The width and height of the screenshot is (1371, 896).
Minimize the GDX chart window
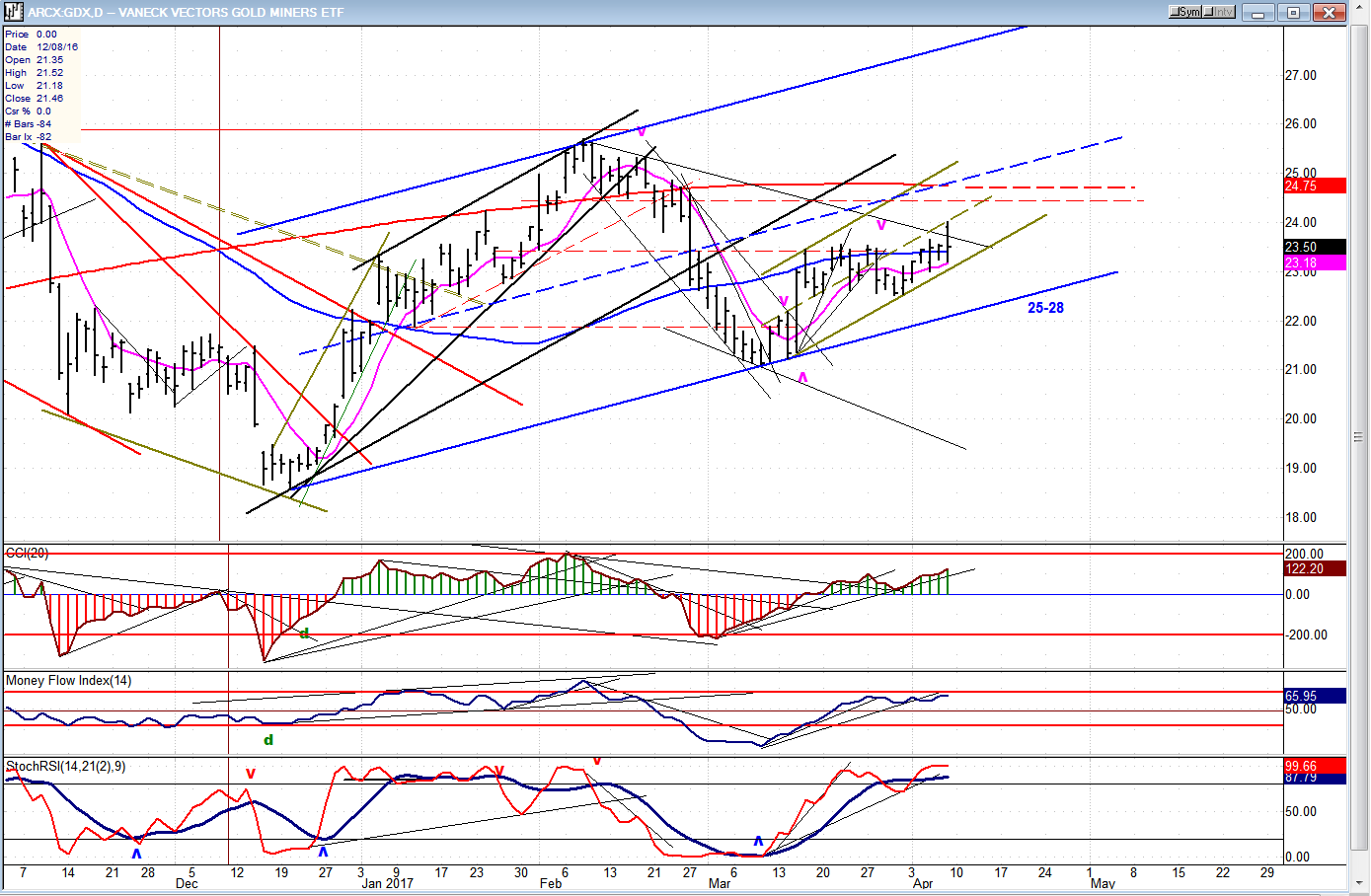coord(1257,13)
